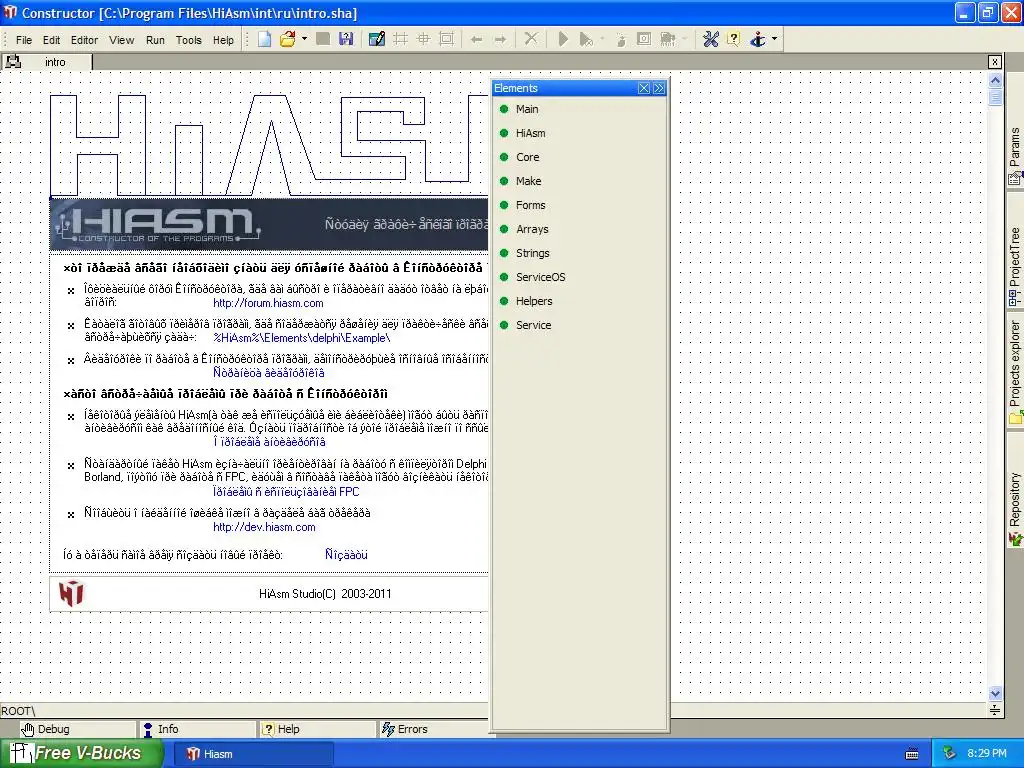Click the blue info 'i' toolbar icon
The width and height of the screenshot is (1024, 768).
click(x=758, y=39)
